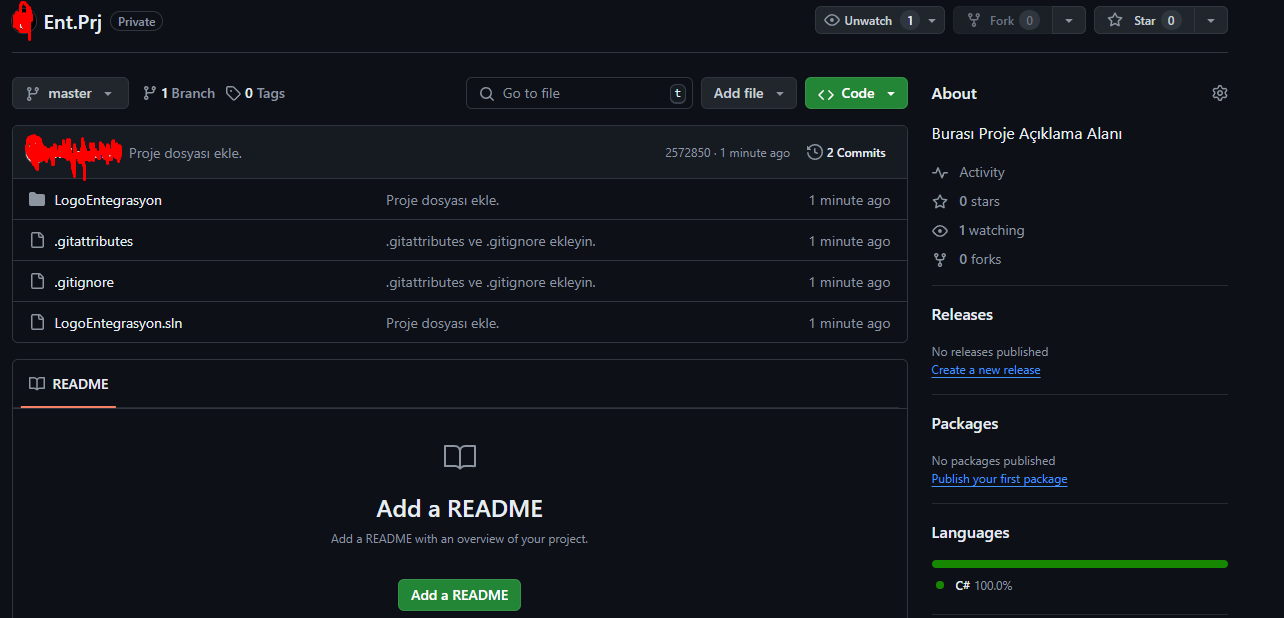Viewport: 1284px width, 618px height.
Task: Open the About settings gear icon
Action: [x=1219, y=93]
